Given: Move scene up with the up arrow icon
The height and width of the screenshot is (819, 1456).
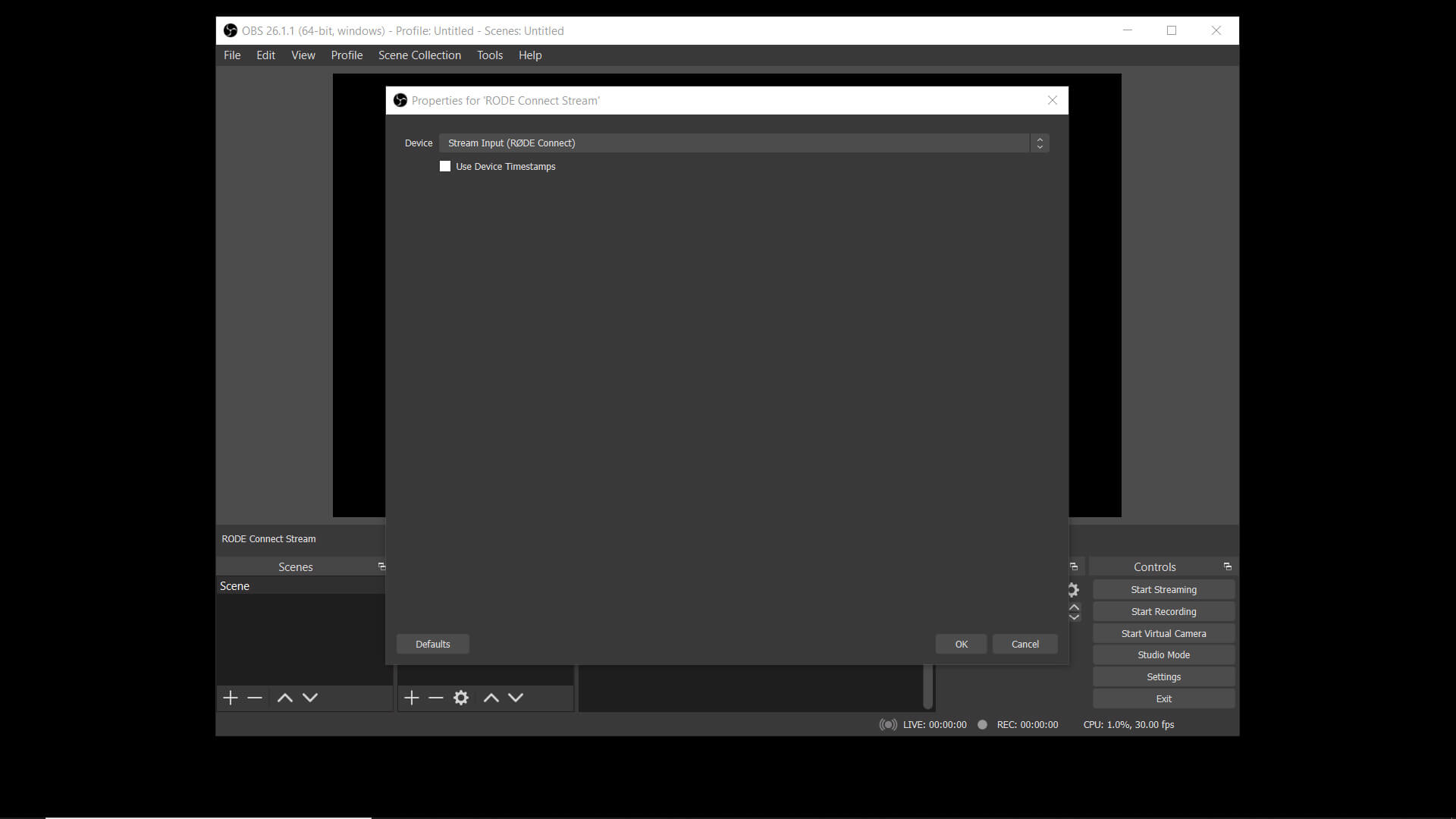Looking at the screenshot, I should tap(284, 698).
